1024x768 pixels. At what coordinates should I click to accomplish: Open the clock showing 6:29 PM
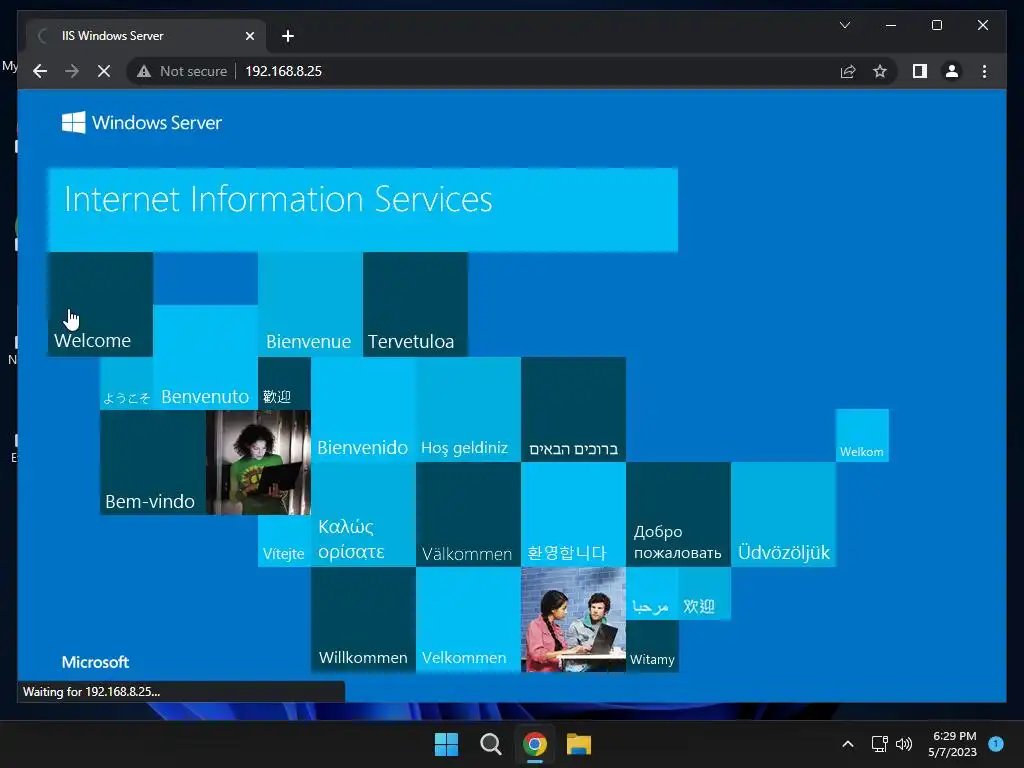pyautogui.click(x=953, y=744)
